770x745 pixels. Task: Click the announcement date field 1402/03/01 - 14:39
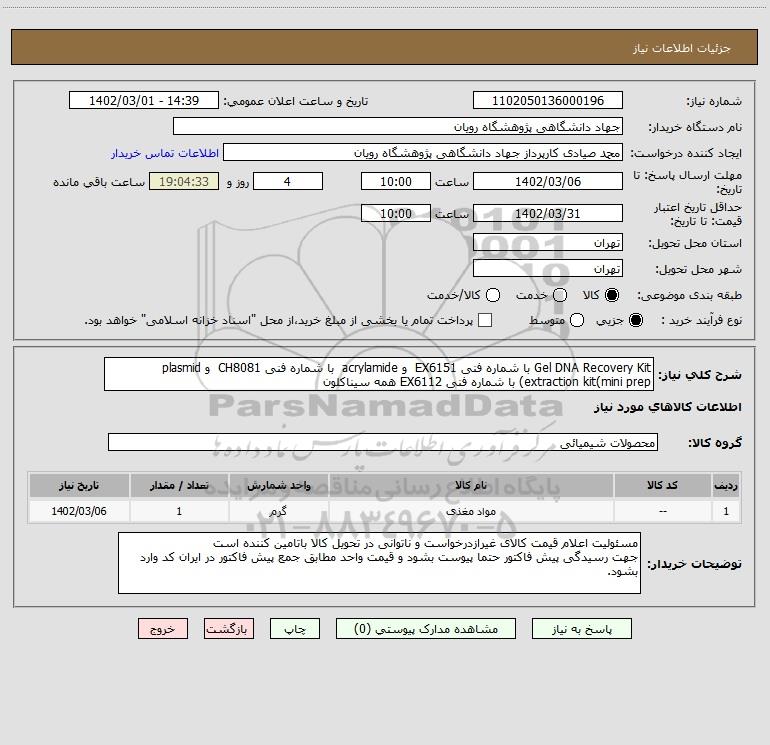click(x=144, y=100)
